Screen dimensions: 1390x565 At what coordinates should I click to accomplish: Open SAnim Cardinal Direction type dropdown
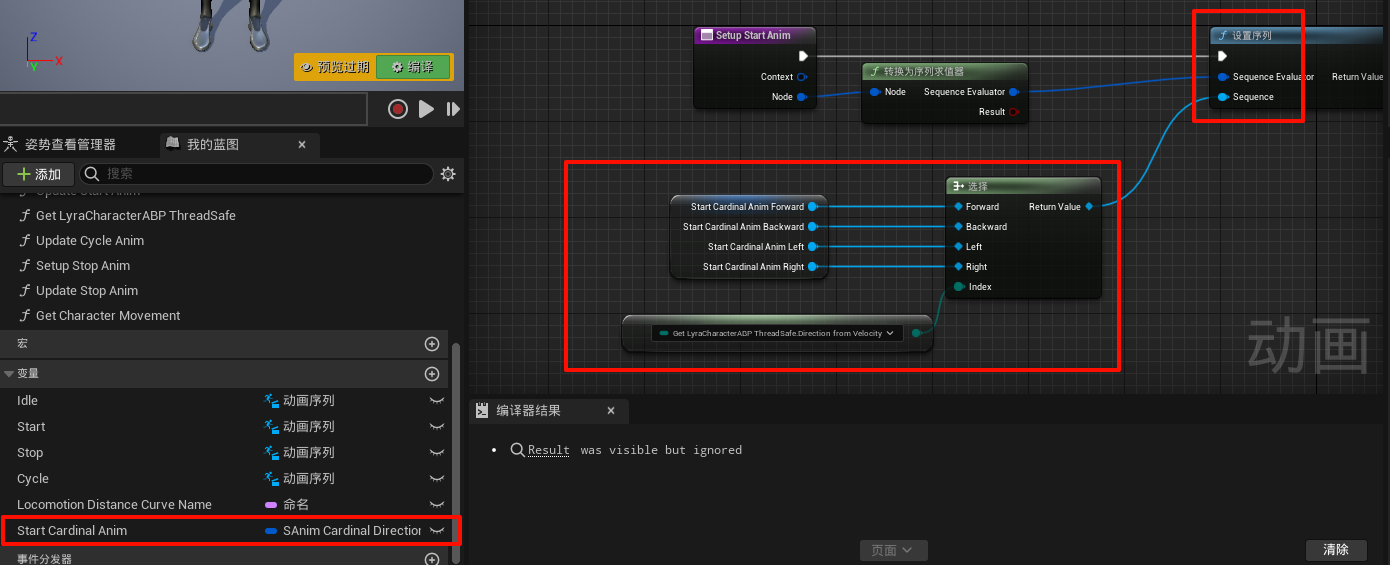pos(343,531)
